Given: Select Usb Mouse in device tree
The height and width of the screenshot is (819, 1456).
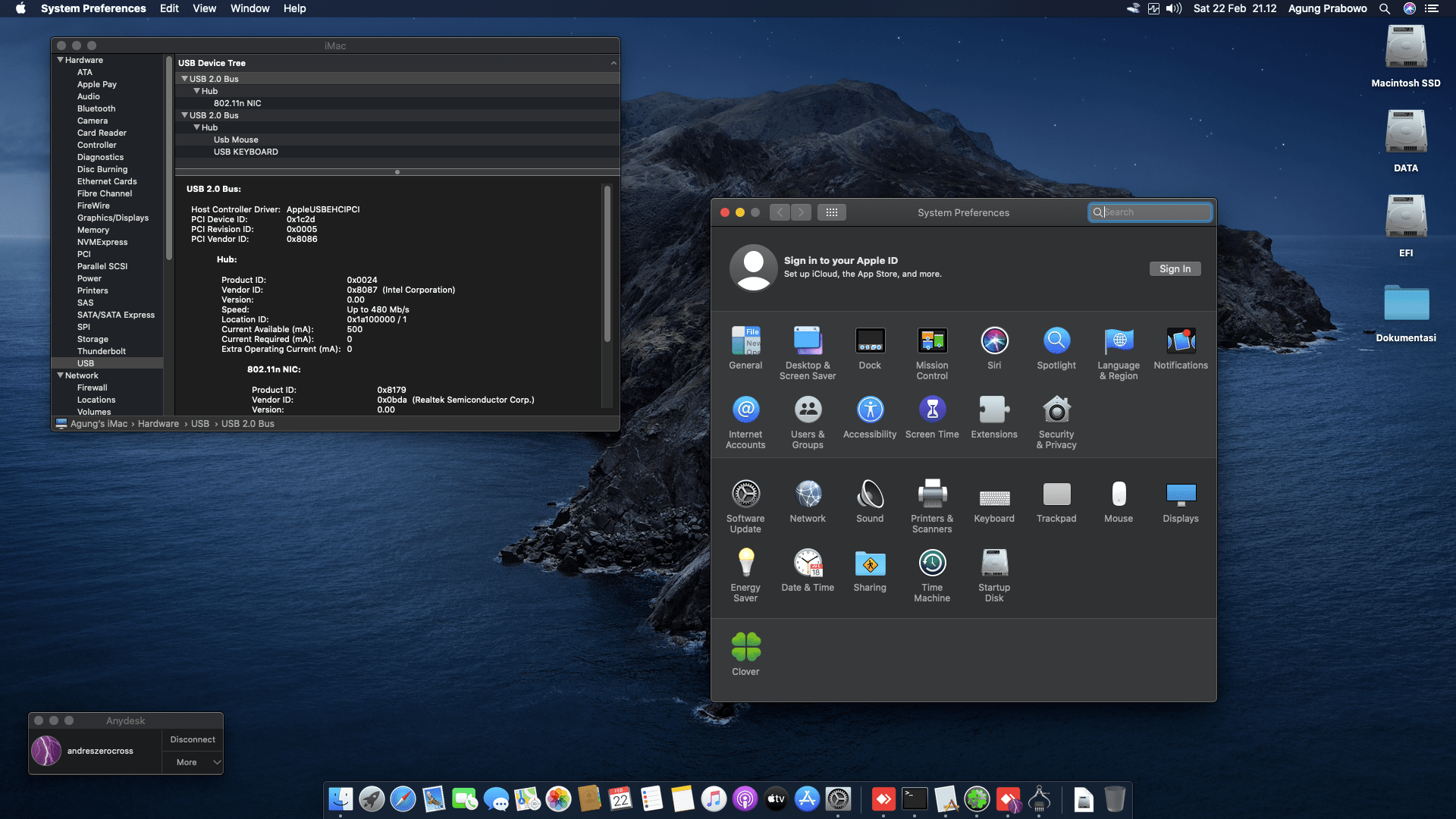Looking at the screenshot, I should pos(236,140).
